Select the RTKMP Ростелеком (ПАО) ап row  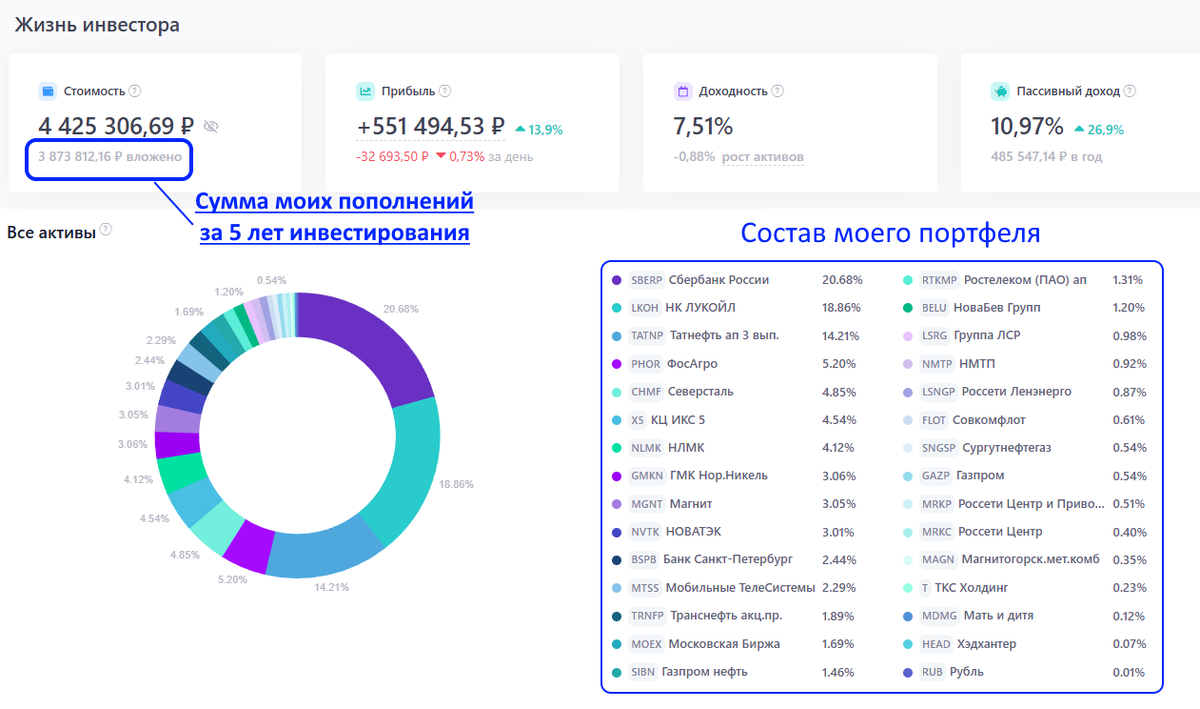pyautogui.click(x=1024, y=280)
